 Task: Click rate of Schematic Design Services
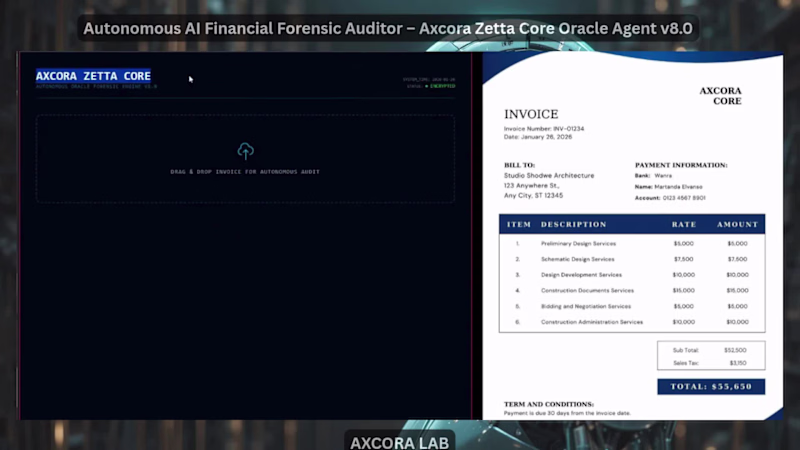pyautogui.click(x=684, y=259)
